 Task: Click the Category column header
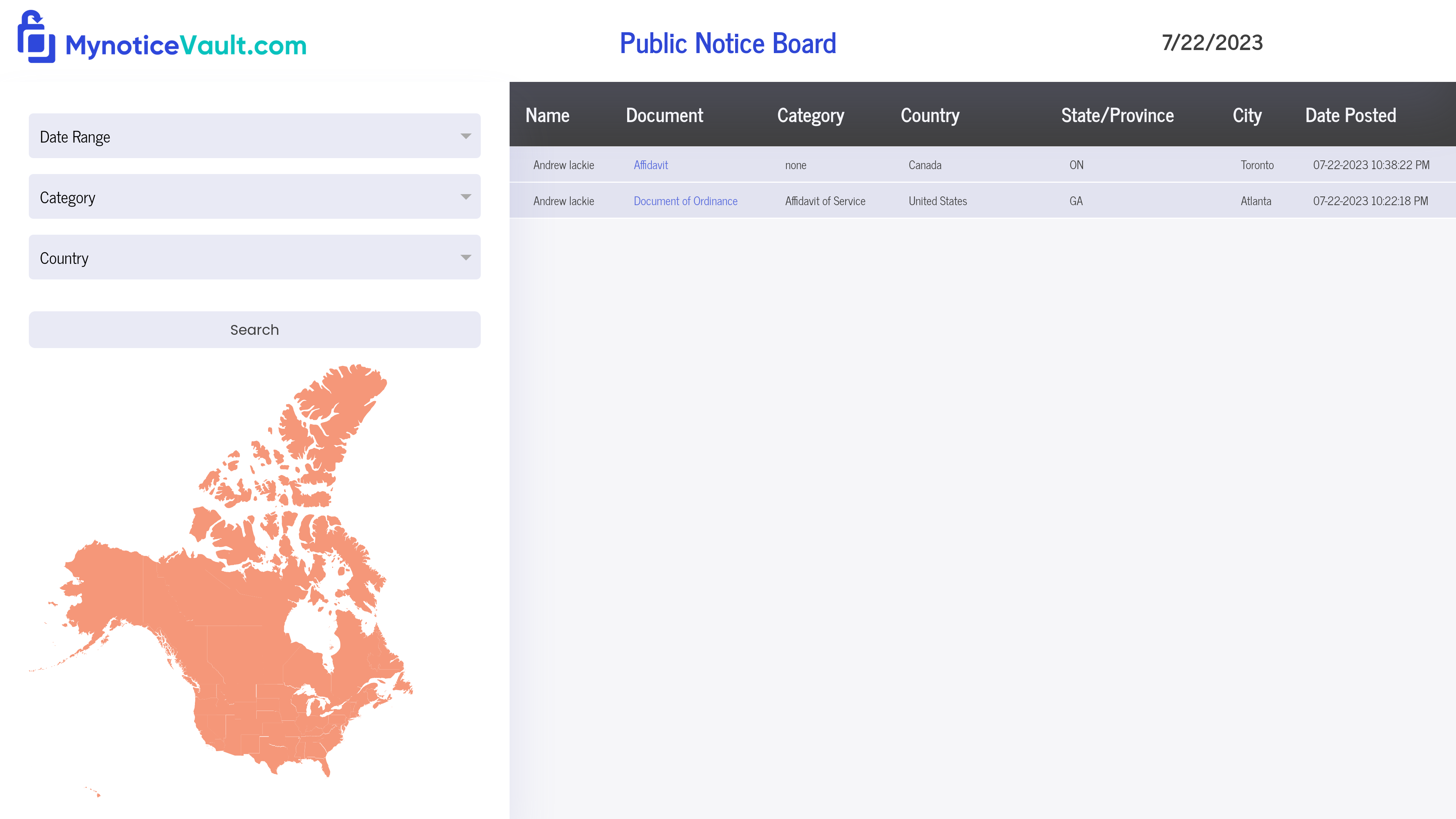point(810,115)
